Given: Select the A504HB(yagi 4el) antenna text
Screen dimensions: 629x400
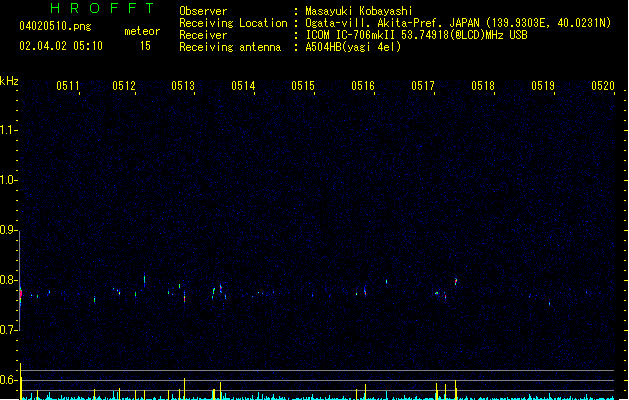Looking at the screenshot, I should [353, 47].
